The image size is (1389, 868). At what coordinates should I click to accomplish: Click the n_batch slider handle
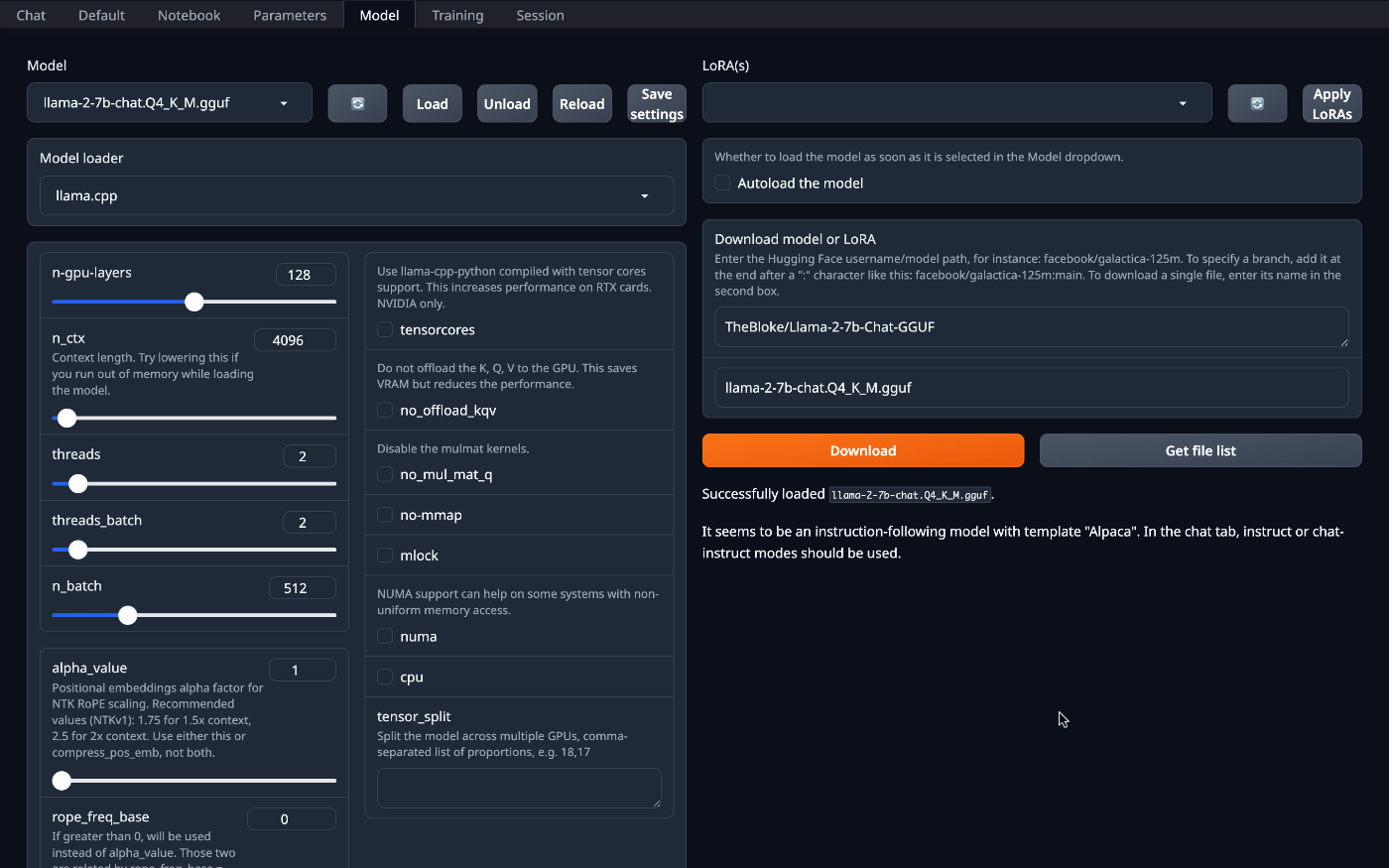127,615
